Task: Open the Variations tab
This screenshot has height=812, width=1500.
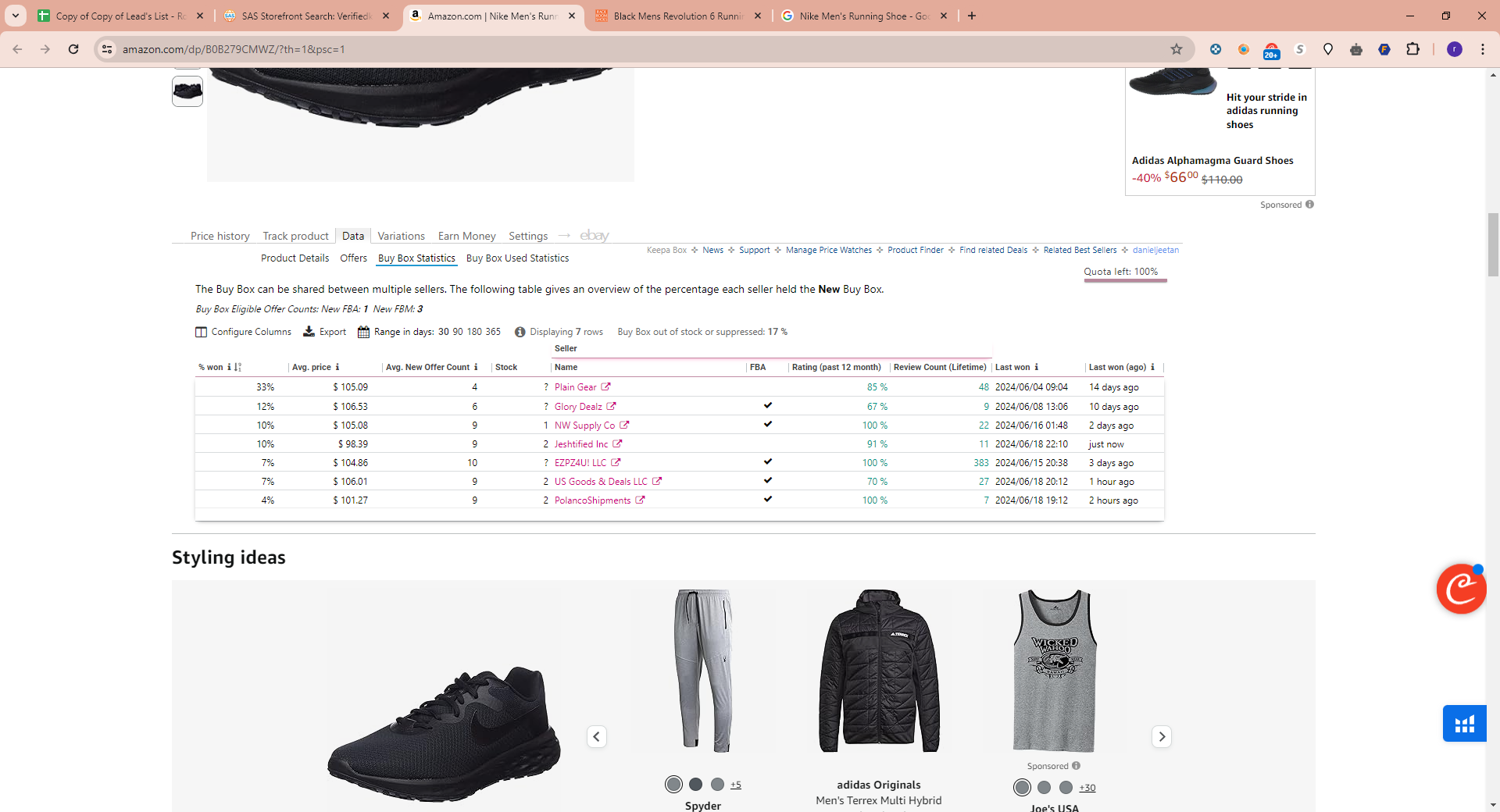Action: [402, 236]
